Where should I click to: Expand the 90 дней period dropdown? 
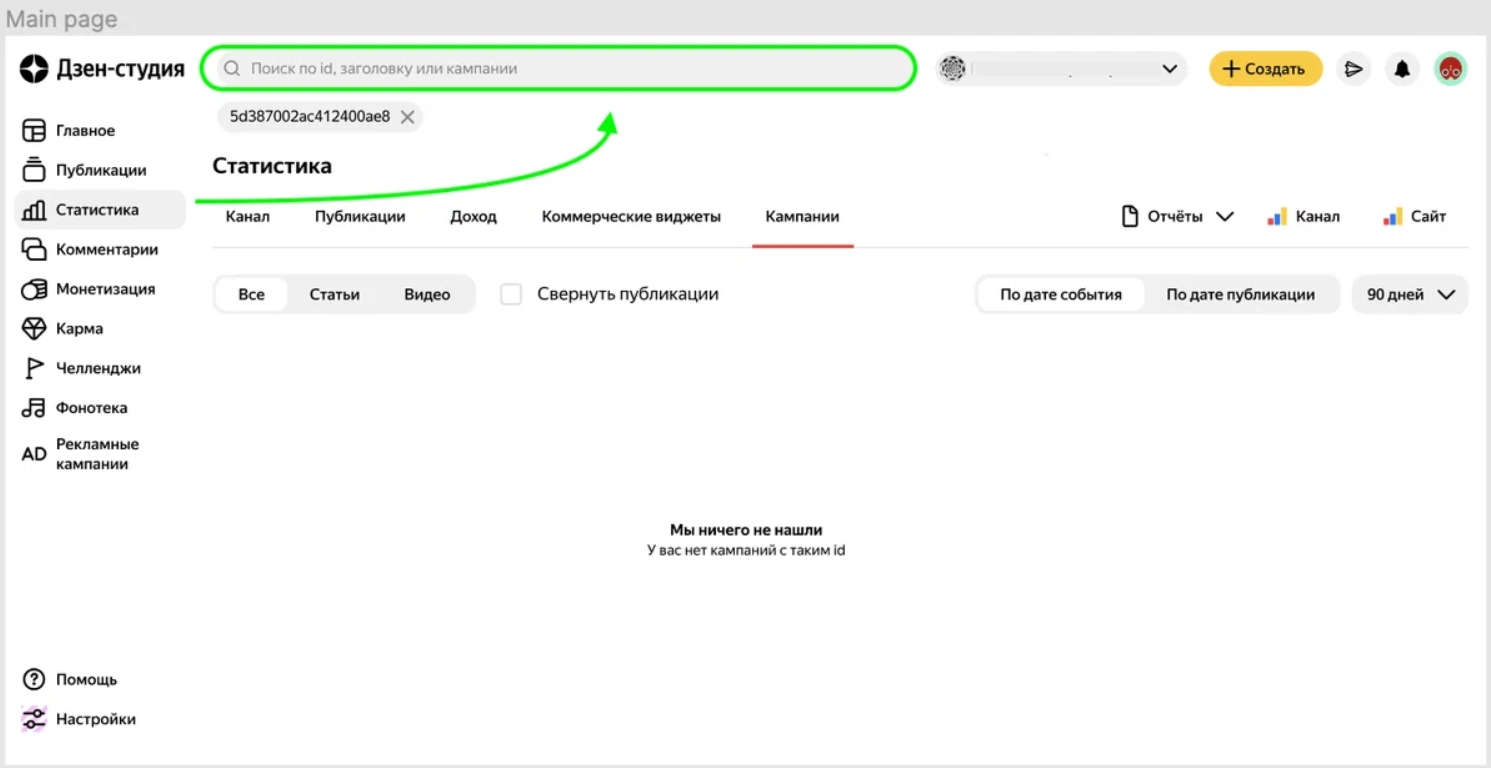click(x=1409, y=295)
